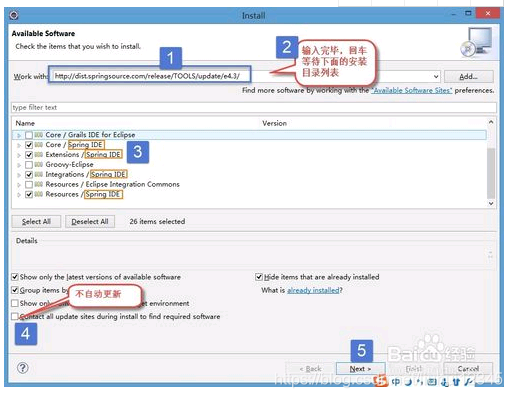Image resolution: width=513 pixels, height=398 pixels.
Task: Click category icon of Resources / Eclipse Integration Commons
Action: pos(39,184)
